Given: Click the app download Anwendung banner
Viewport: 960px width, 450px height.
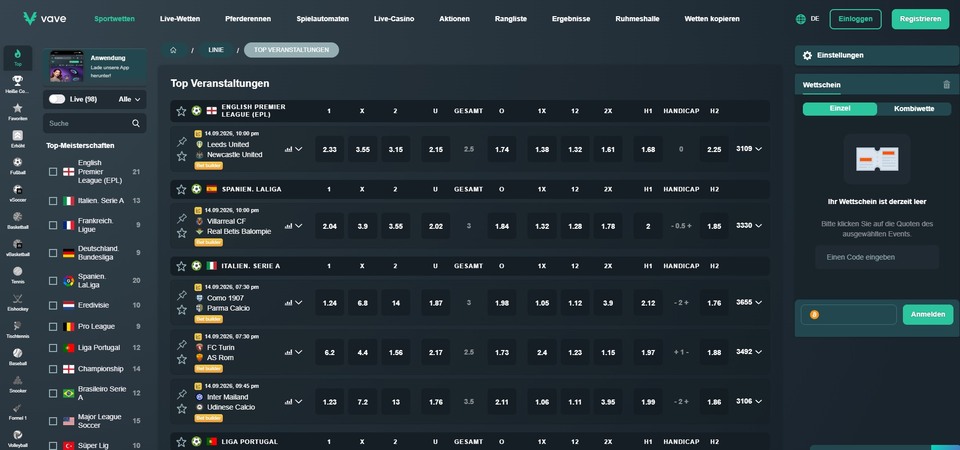Looking at the screenshot, I should point(95,67).
